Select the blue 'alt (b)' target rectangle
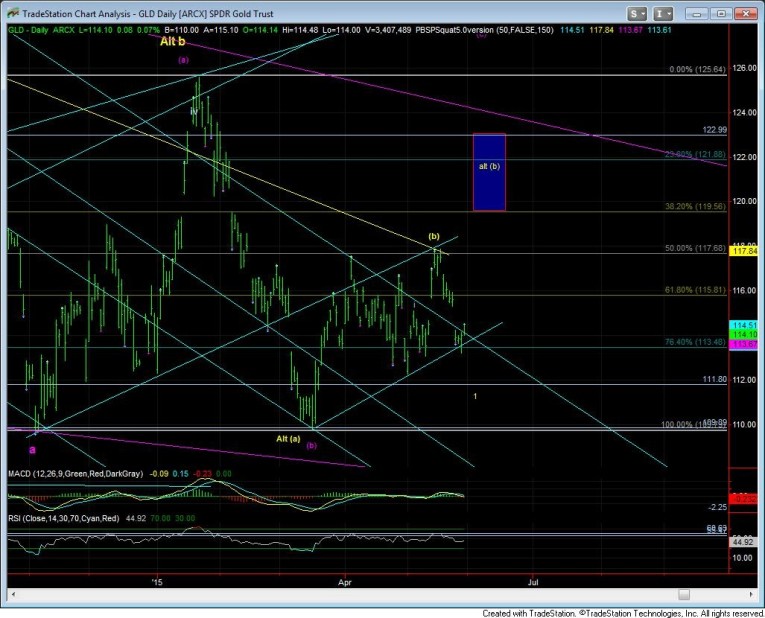Viewport: 765px width, 618px height. click(x=489, y=172)
